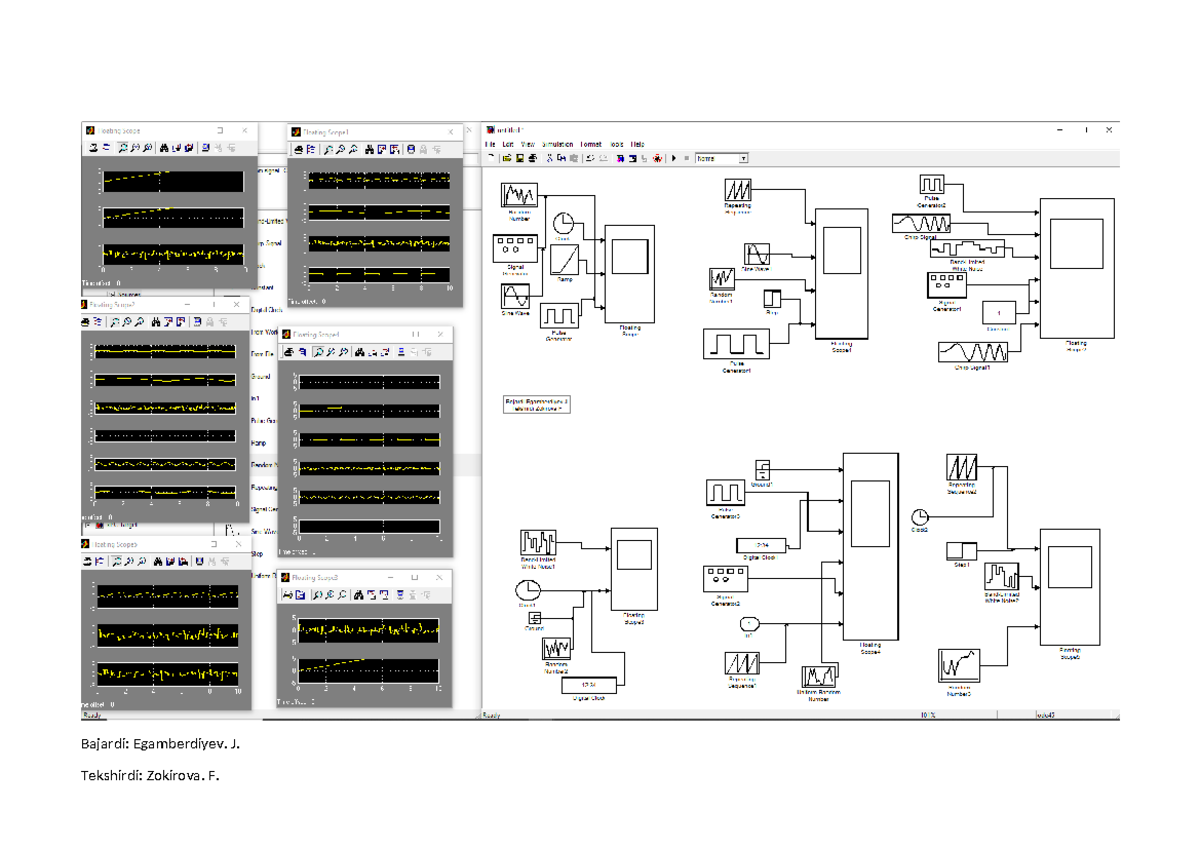Open a model file via the toolbar
Viewport: 1200px width, 849px height.
click(x=507, y=158)
